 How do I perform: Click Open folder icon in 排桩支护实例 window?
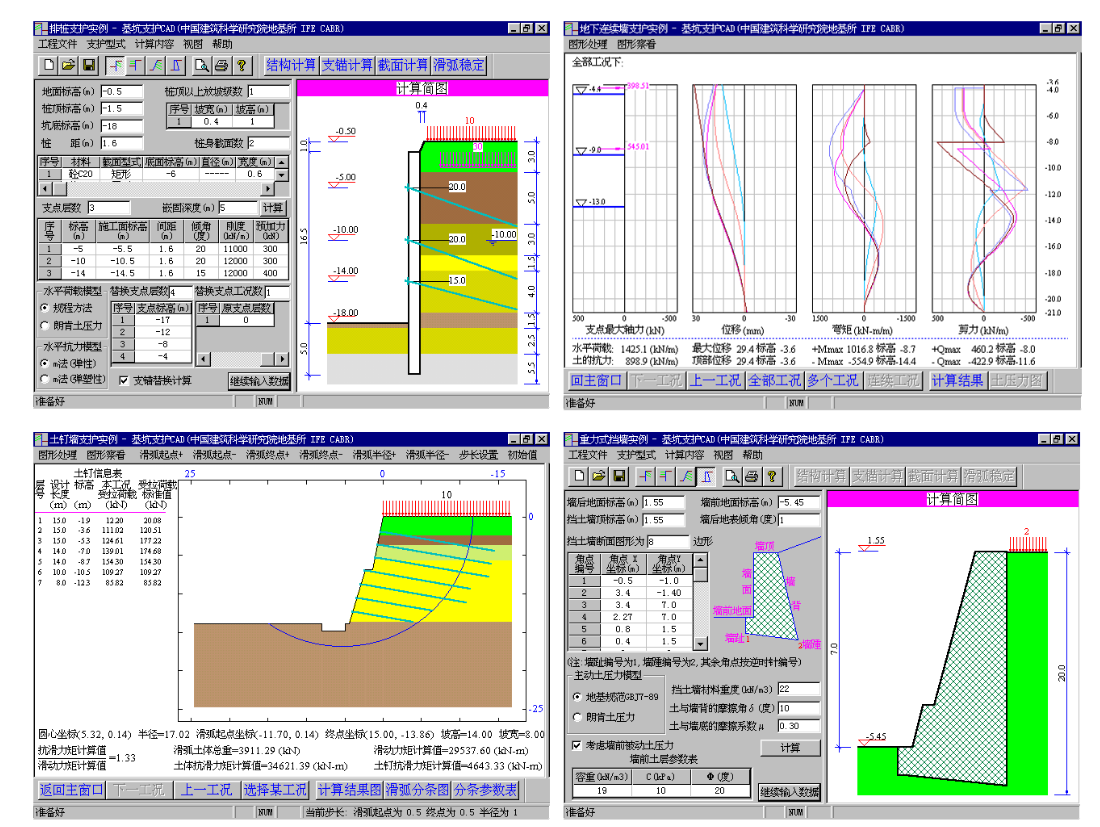coord(69,65)
